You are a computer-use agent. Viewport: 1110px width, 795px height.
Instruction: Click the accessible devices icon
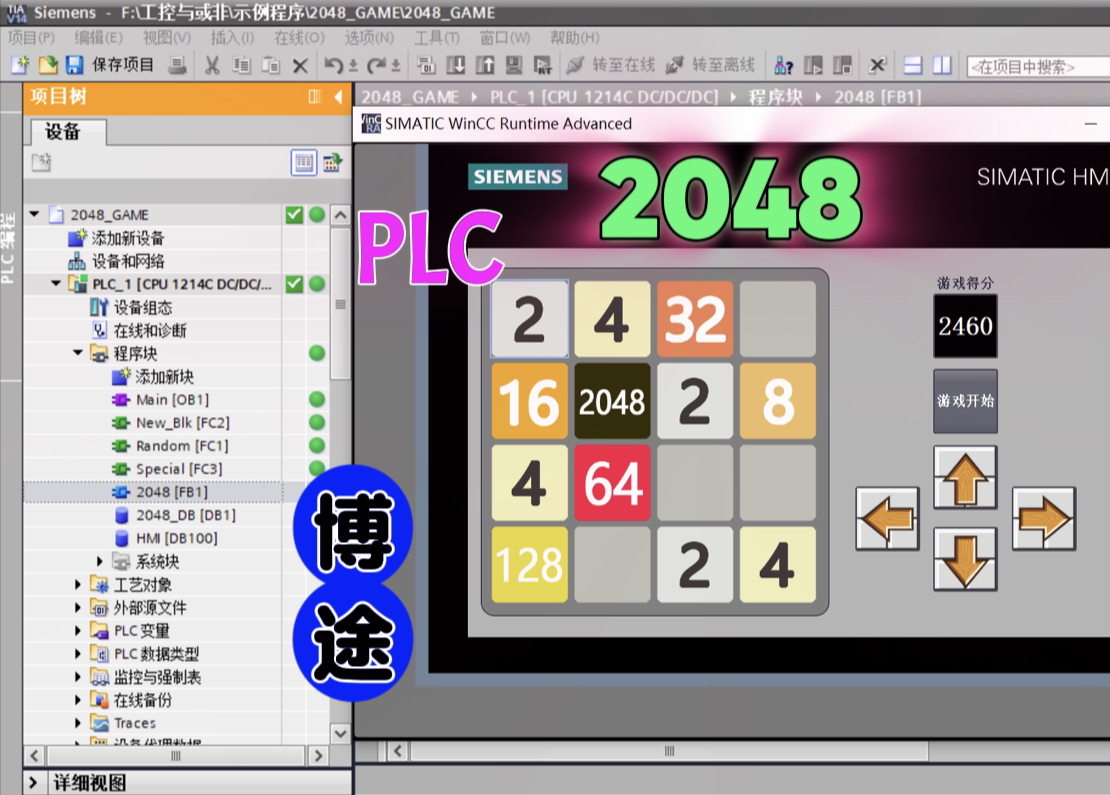tap(784, 66)
